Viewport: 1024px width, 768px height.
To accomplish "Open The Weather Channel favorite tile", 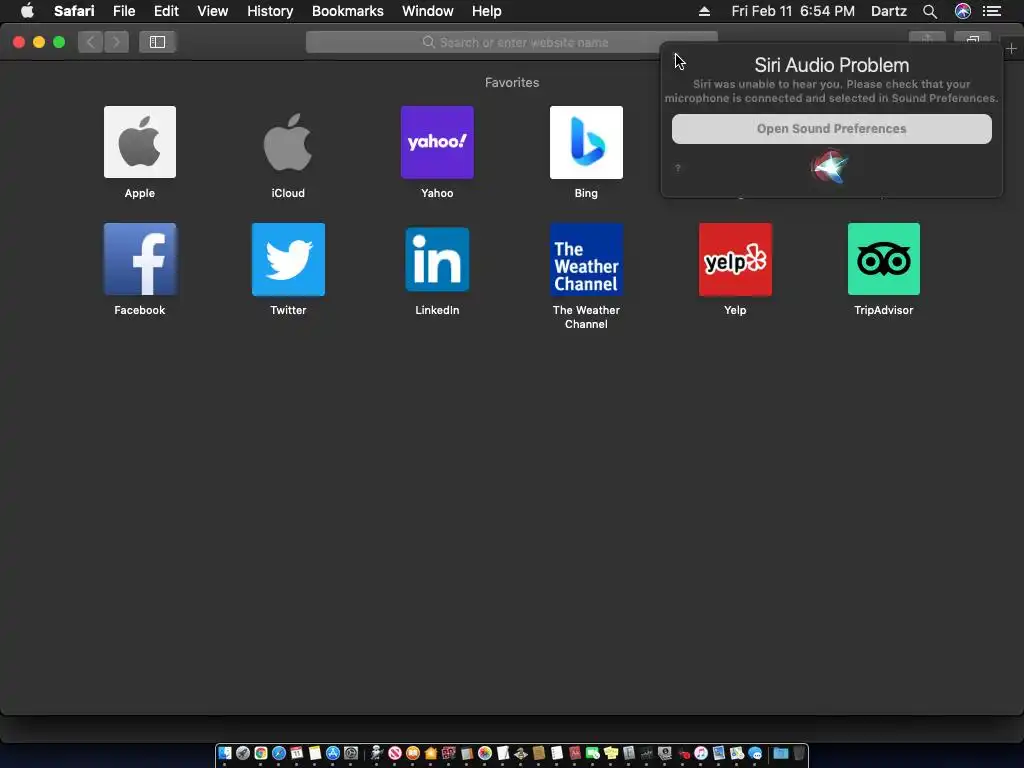I will click(586, 259).
